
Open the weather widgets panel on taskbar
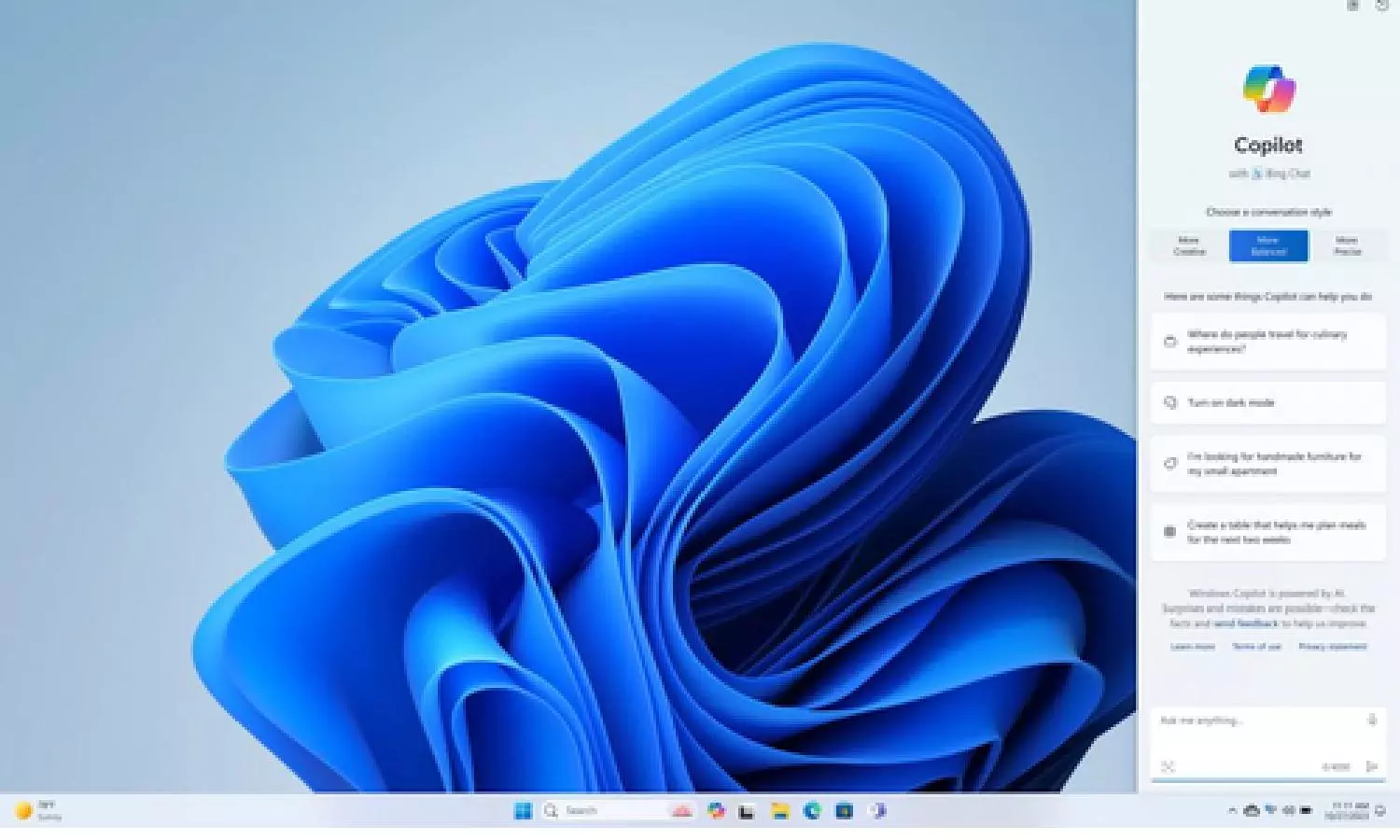pos(39,811)
